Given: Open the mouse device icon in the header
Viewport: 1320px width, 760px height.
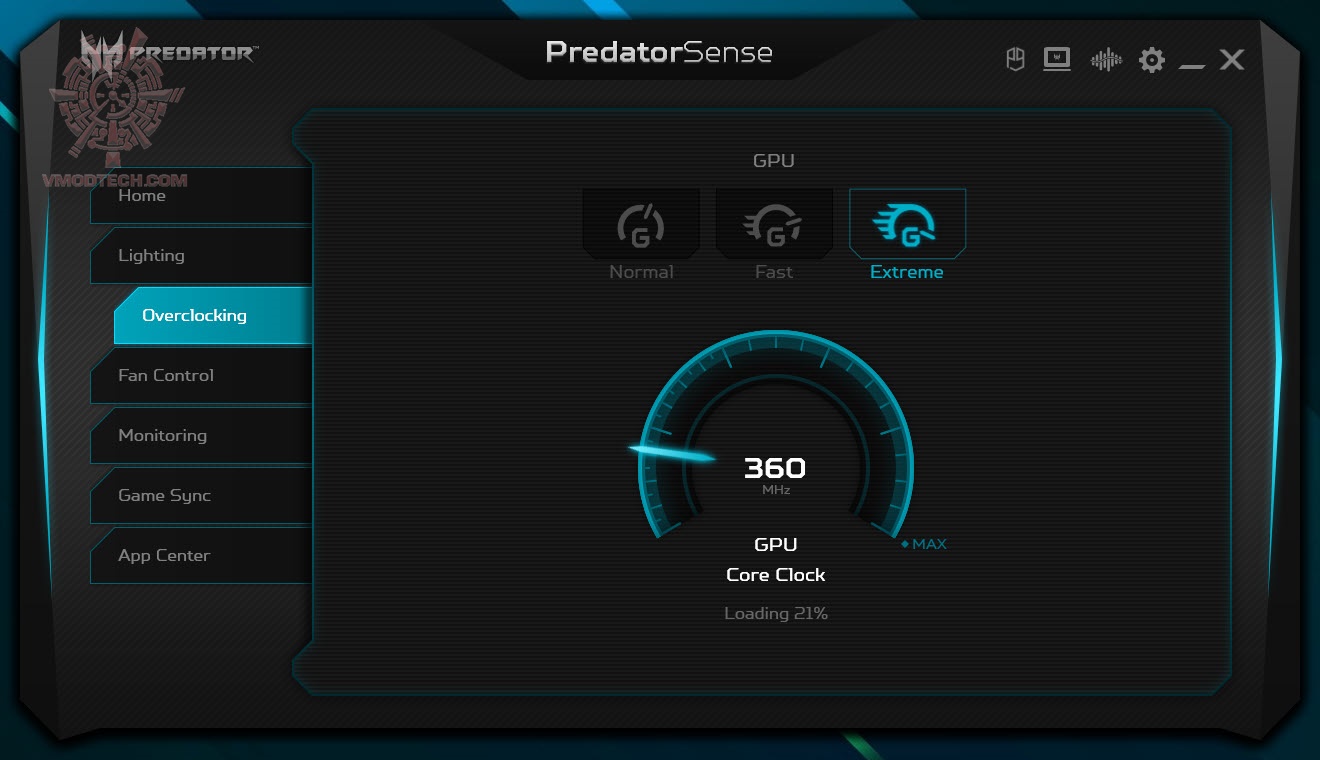Looking at the screenshot, I should click(x=1015, y=60).
